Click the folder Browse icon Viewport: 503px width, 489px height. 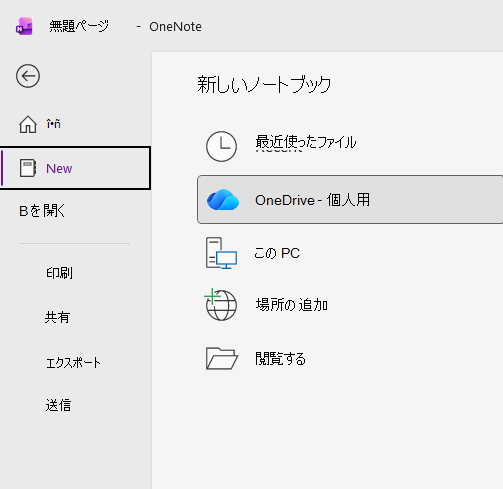pyautogui.click(x=222, y=358)
